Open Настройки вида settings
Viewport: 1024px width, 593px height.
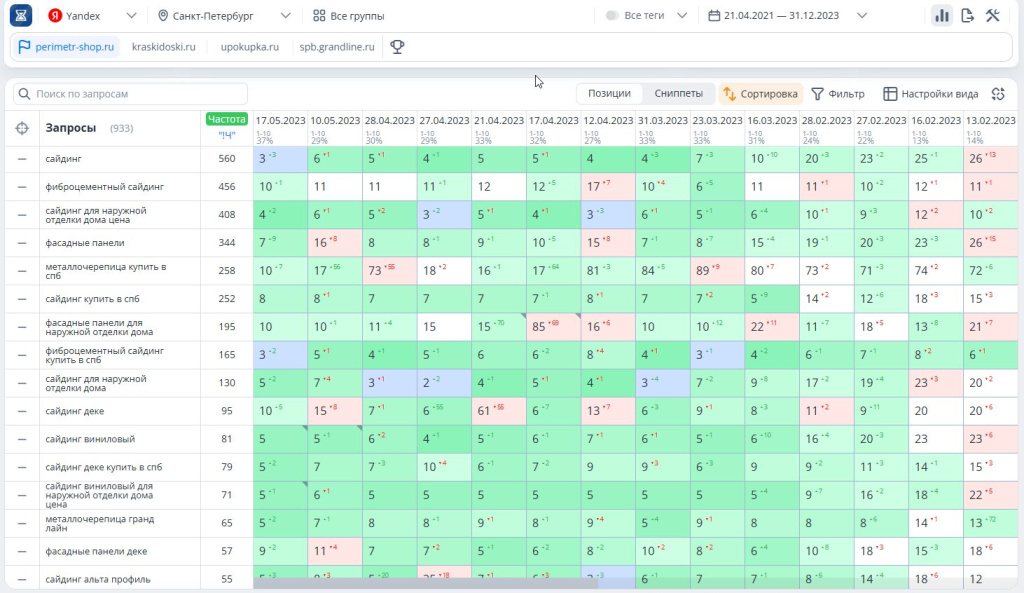930,94
